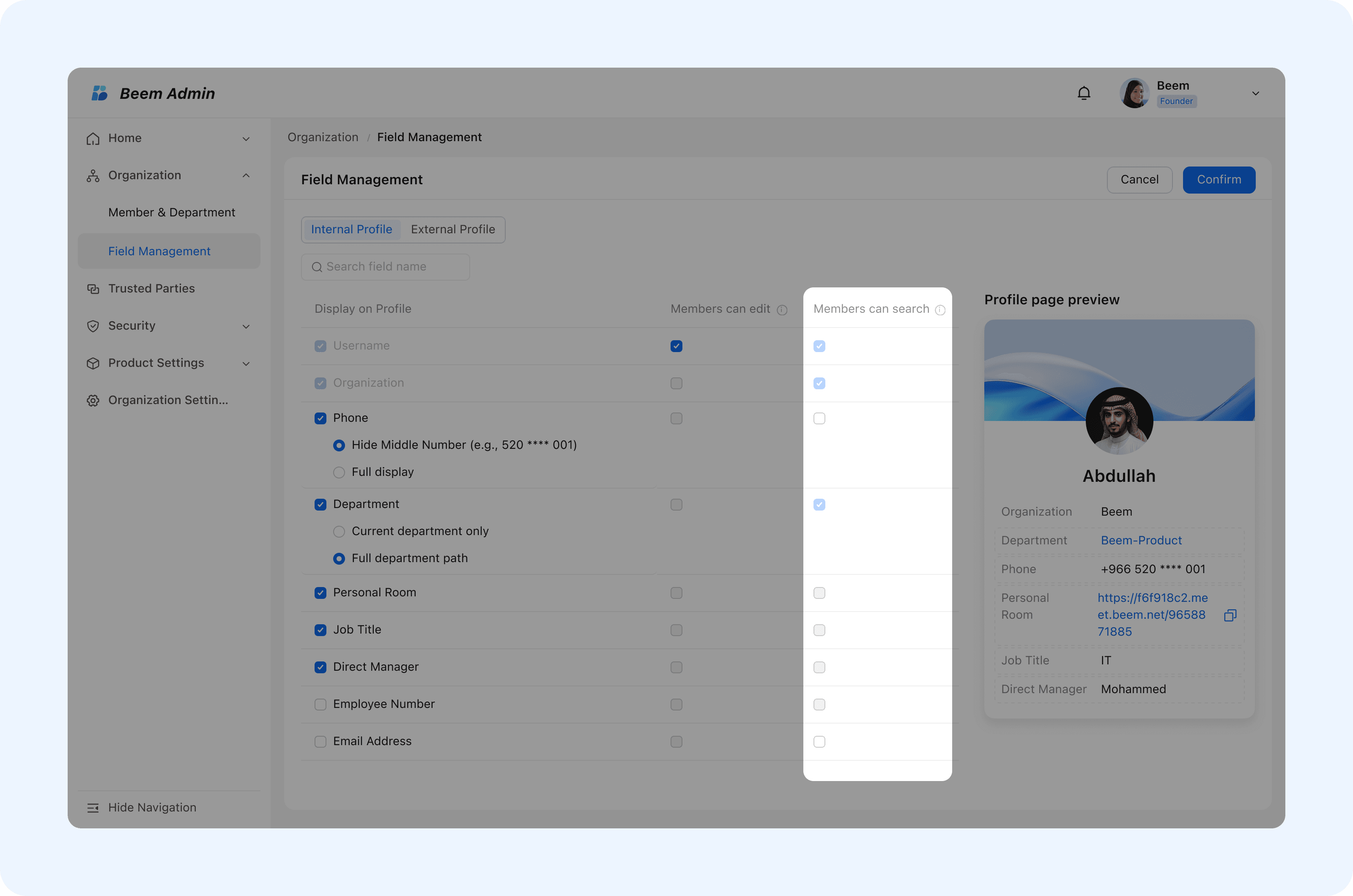The height and width of the screenshot is (896, 1353).
Task: Open Member & Department menu item
Action: click(x=172, y=212)
